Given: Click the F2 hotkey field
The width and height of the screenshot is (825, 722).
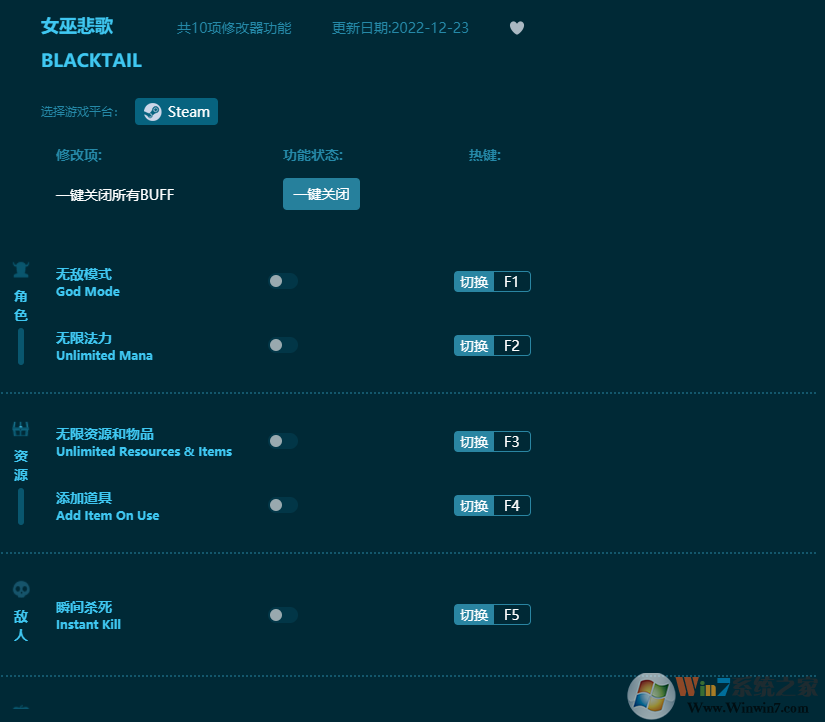Looking at the screenshot, I should pyautogui.click(x=512, y=346).
